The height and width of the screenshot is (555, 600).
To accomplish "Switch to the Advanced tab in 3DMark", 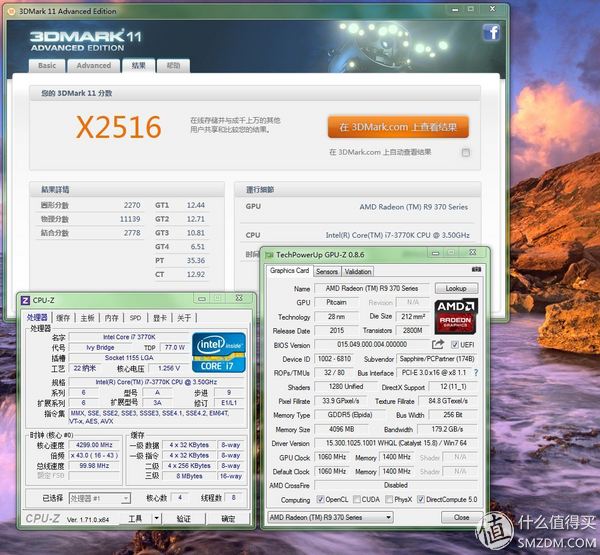I will coord(94,66).
